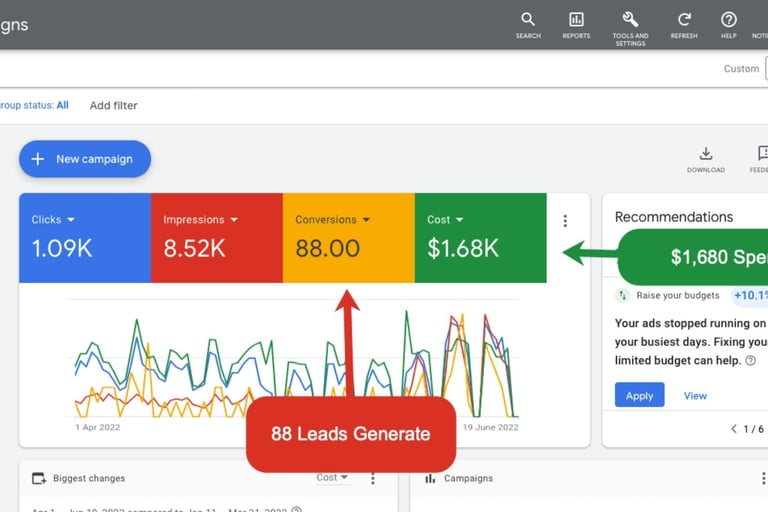
Task: Click plus icon on New campaign button
Action: click(38, 159)
